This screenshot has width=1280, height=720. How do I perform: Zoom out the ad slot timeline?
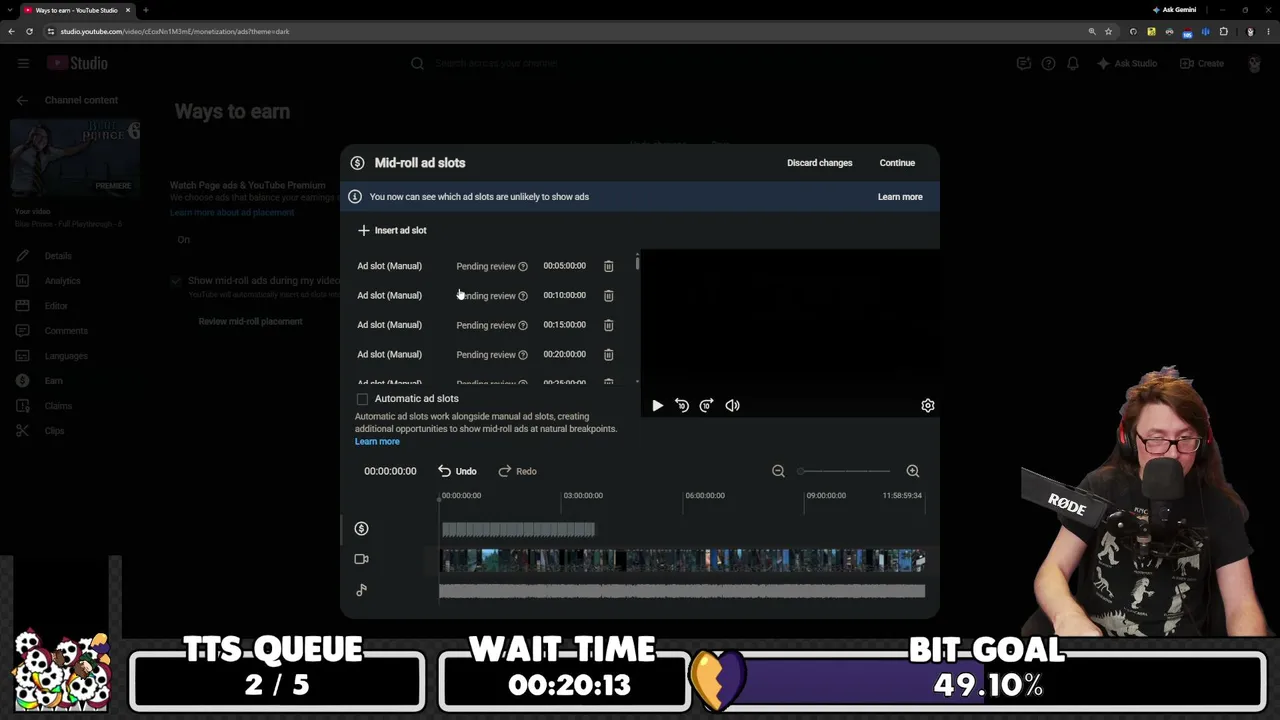[x=778, y=471]
